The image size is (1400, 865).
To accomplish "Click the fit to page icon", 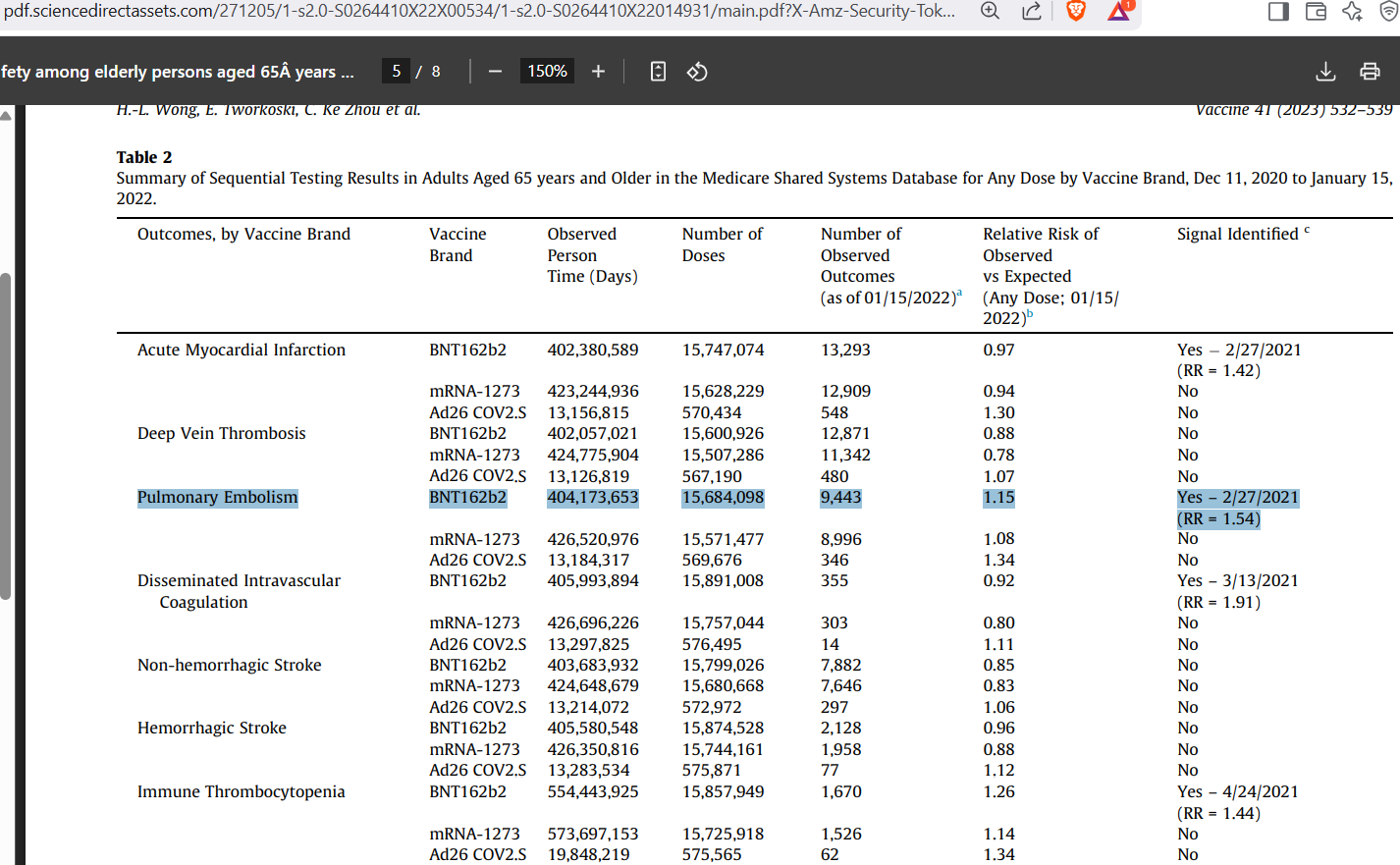I will (x=659, y=72).
